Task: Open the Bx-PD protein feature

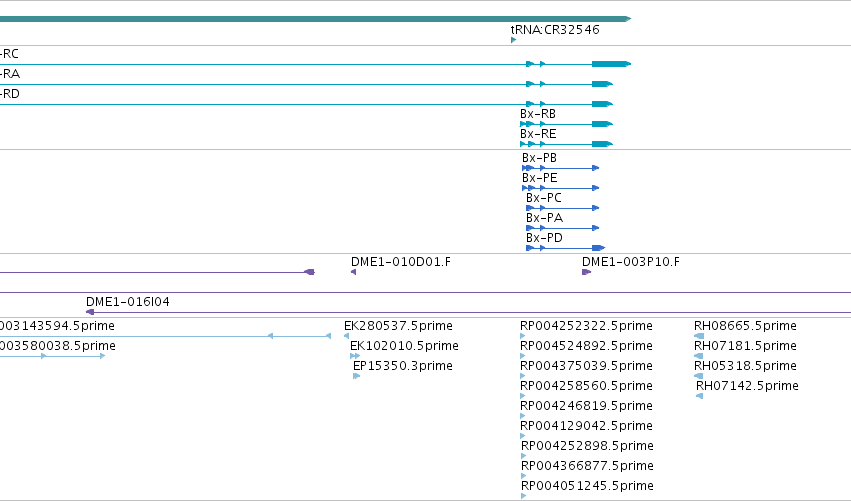Action: tap(544, 238)
